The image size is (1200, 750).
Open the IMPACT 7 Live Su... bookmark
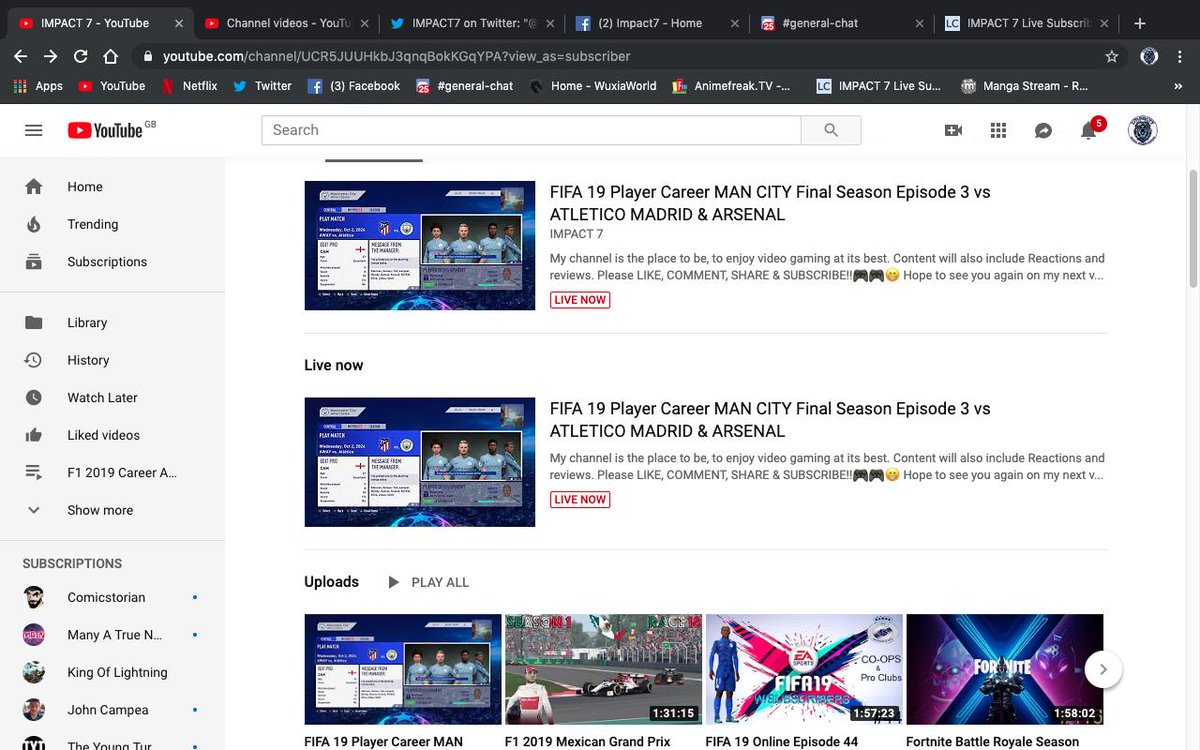[x=879, y=86]
